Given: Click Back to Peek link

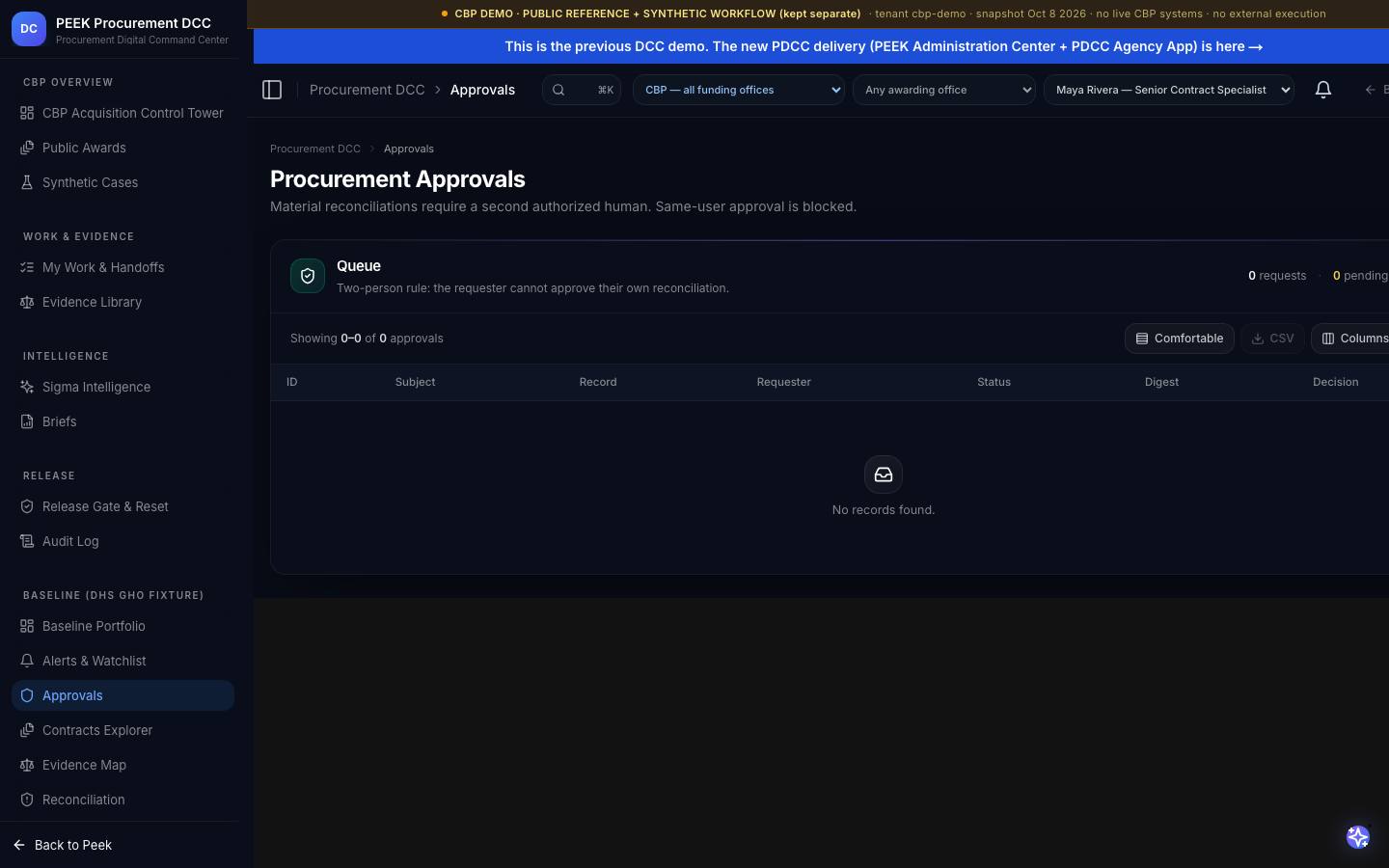Looking at the screenshot, I should [x=63, y=845].
